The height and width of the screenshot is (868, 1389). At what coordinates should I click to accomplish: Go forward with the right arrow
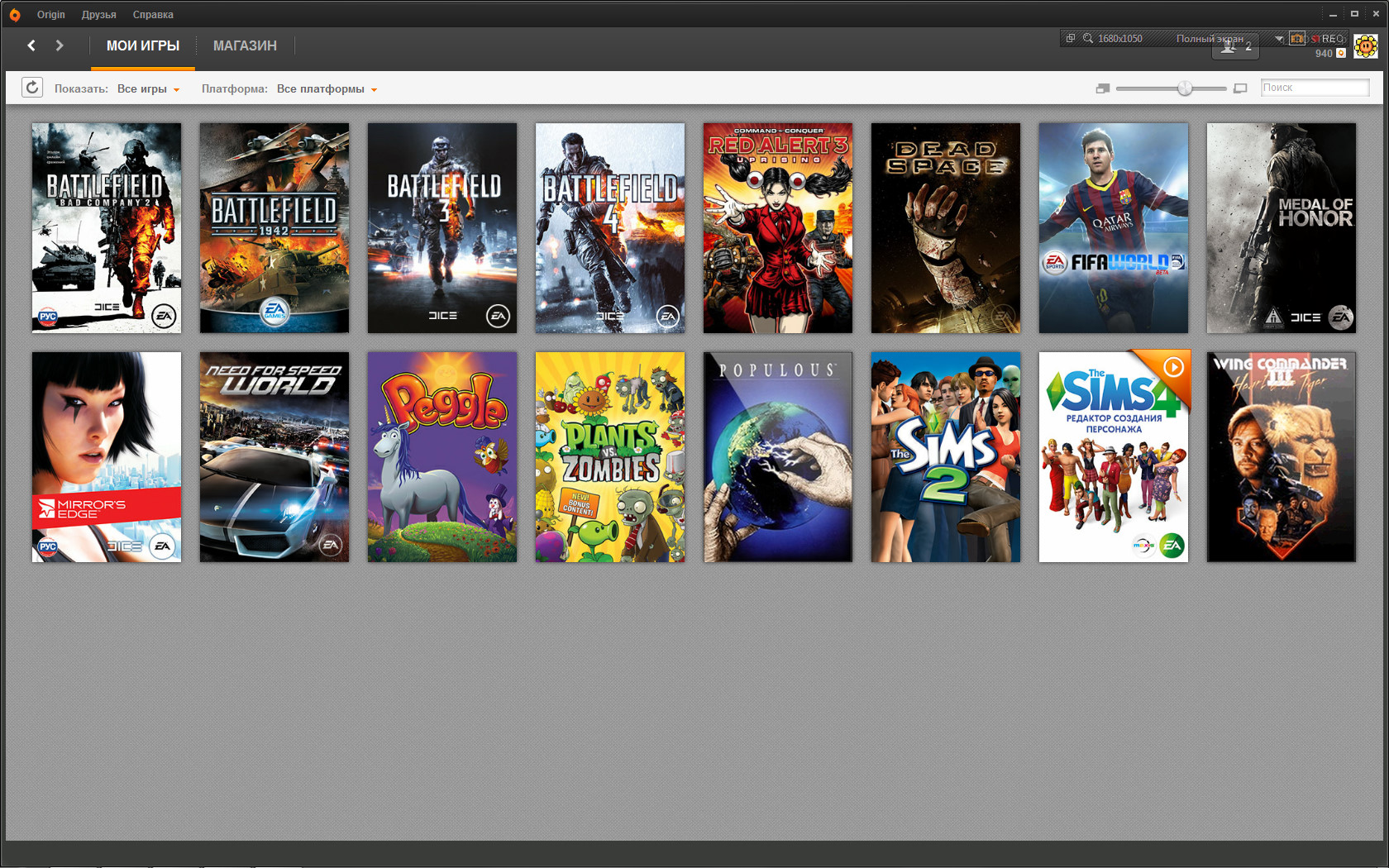tap(60, 45)
